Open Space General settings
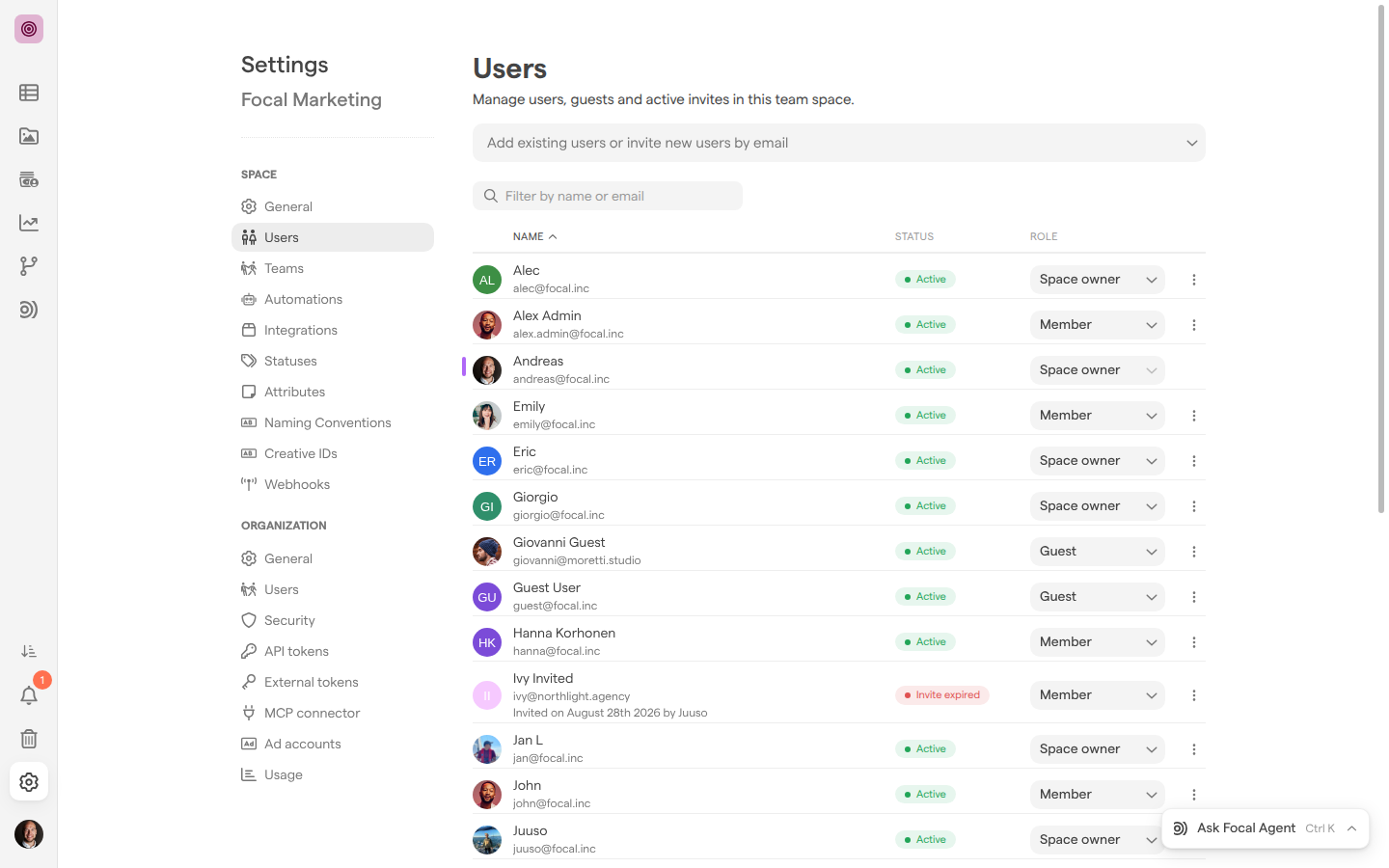The width and height of the screenshot is (1389, 868). point(333,206)
